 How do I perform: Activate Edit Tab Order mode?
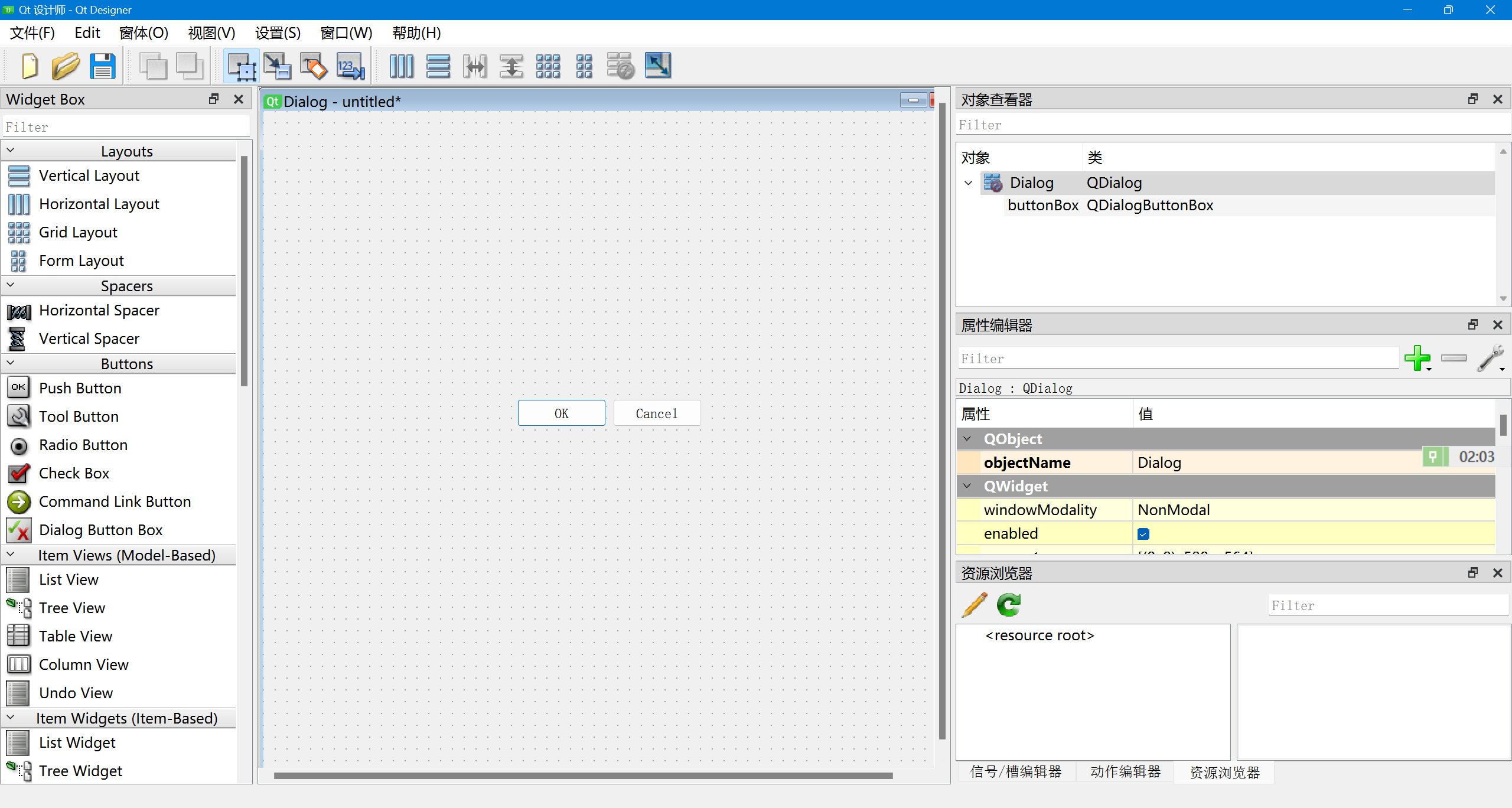click(x=350, y=66)
